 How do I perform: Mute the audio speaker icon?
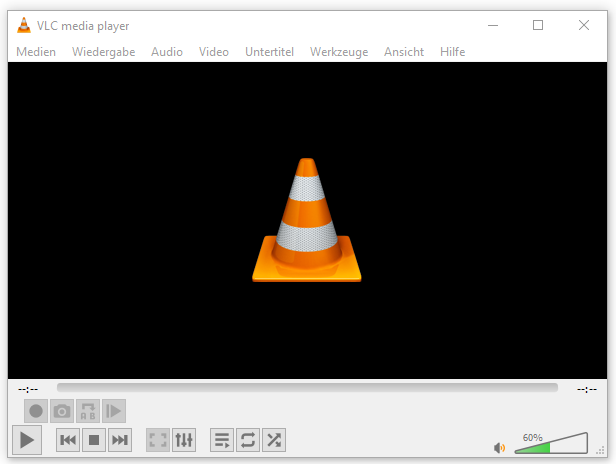[x=499, y=447]
